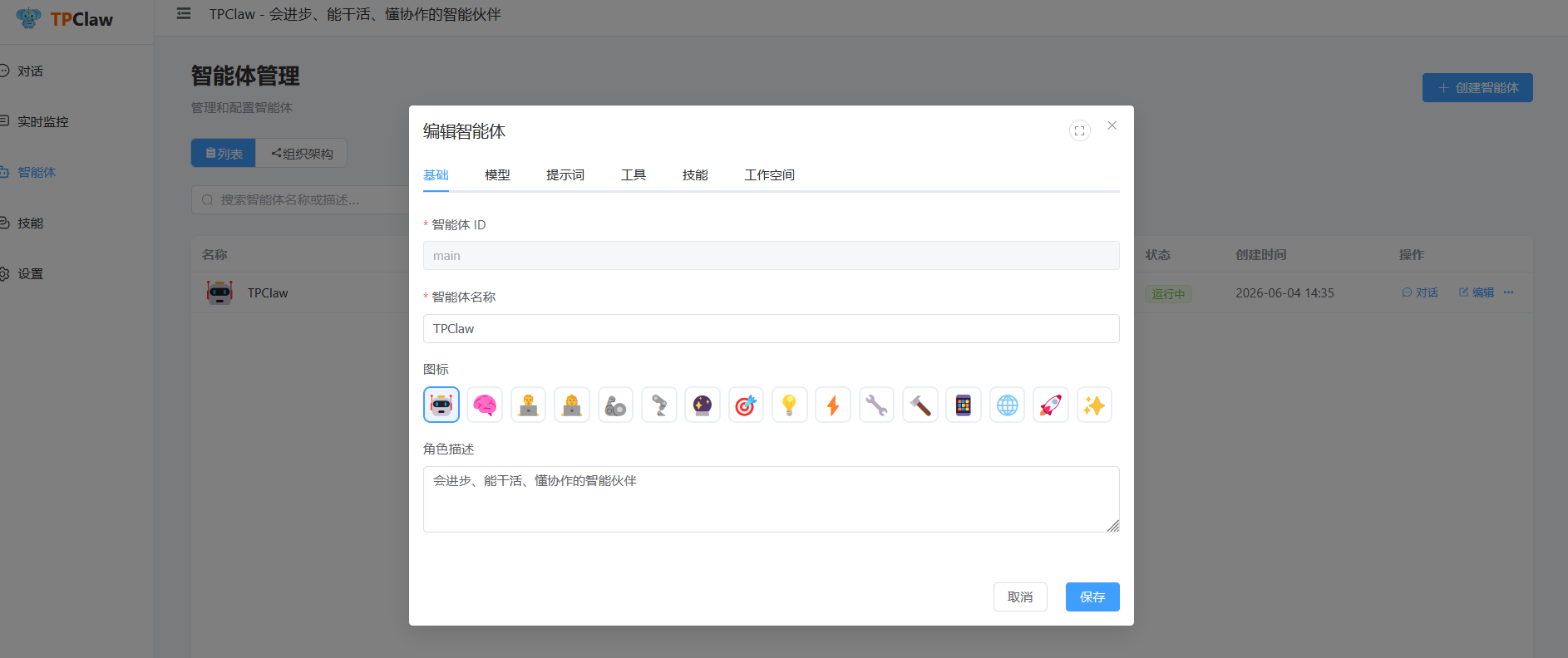Viewport: 1568px width, 658px height.
Task: Select the lightning bolt icon
Action: click(x=833, y=405)
